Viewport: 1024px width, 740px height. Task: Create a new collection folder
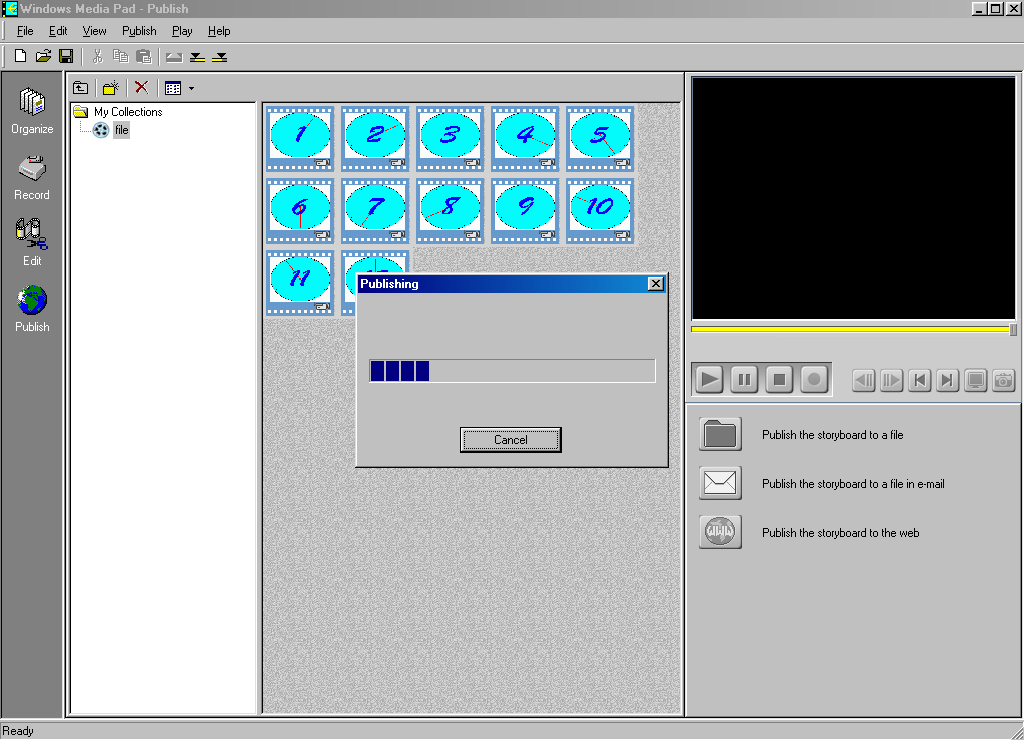coord(111,88)
